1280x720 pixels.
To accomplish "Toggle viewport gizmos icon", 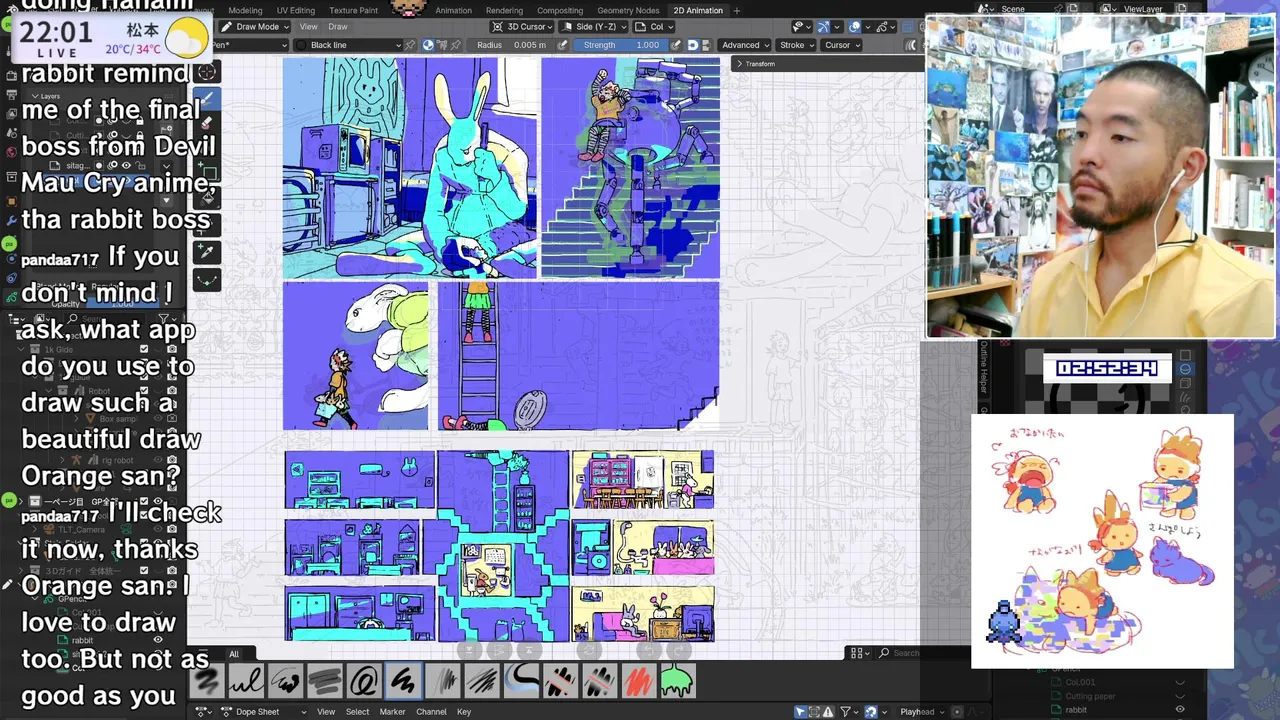I will coord(822,27).
